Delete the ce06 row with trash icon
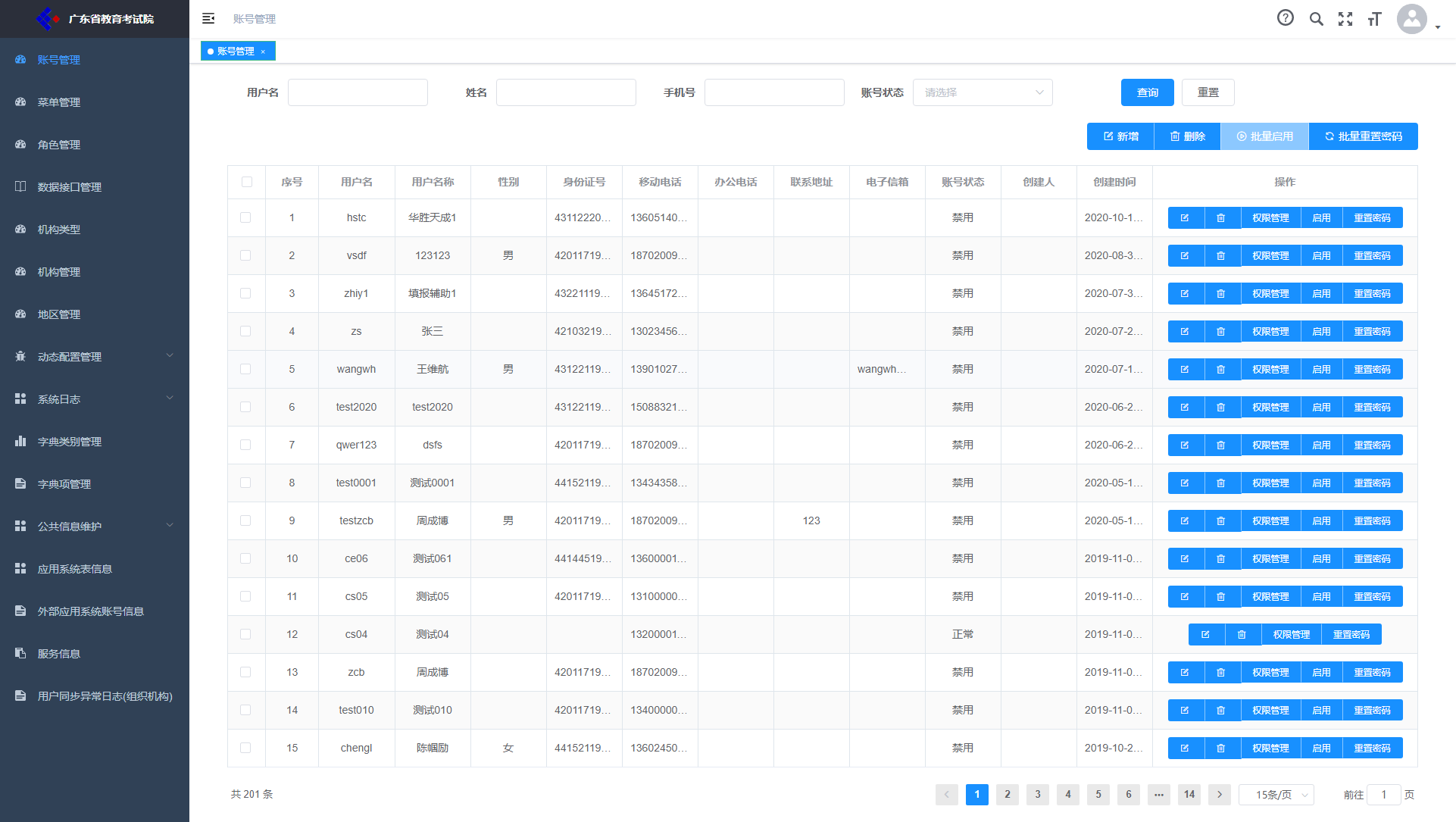Viewport: 1456px width, 822px height. [1221, 558]
